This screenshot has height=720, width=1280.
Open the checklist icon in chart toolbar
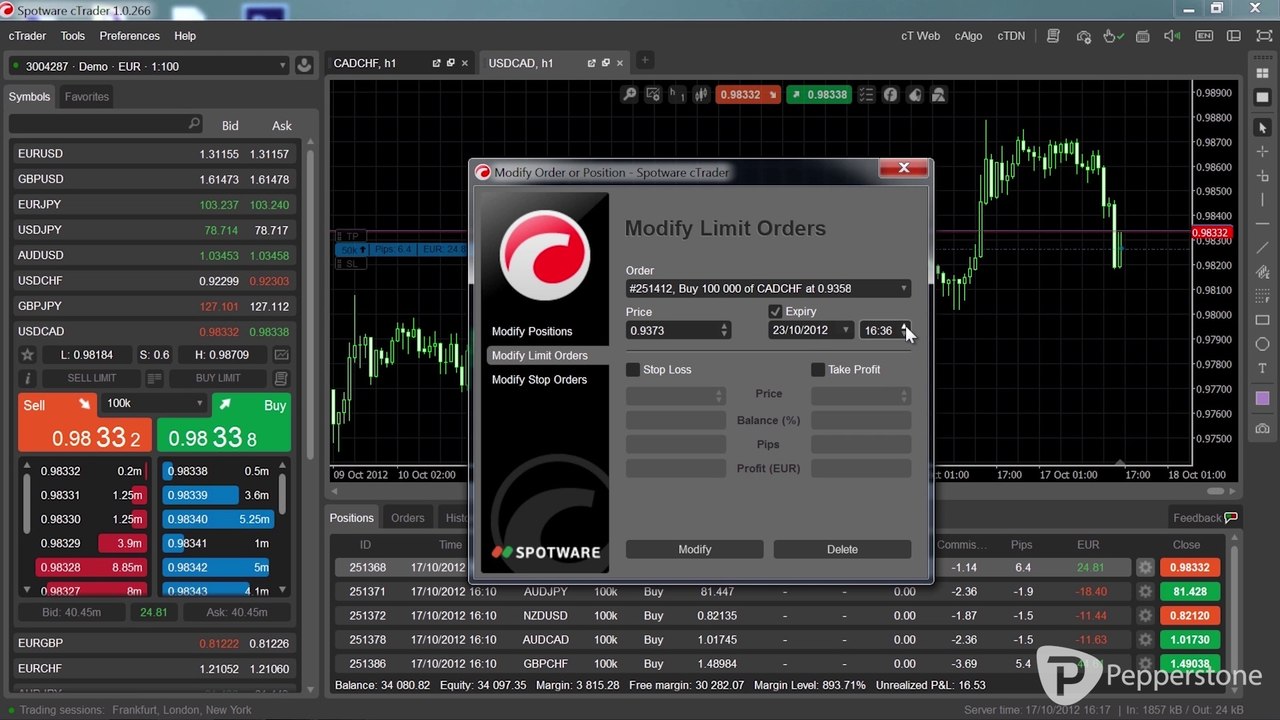tap(866, 95)
